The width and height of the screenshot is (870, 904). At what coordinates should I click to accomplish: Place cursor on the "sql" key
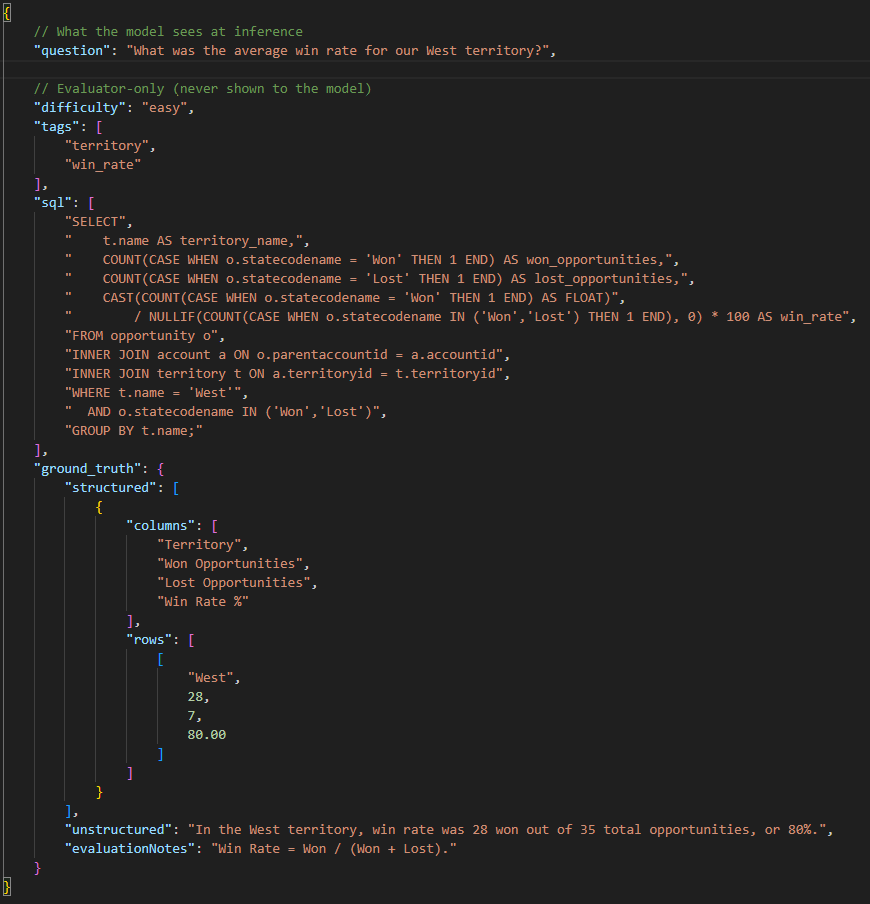[53, 203]
